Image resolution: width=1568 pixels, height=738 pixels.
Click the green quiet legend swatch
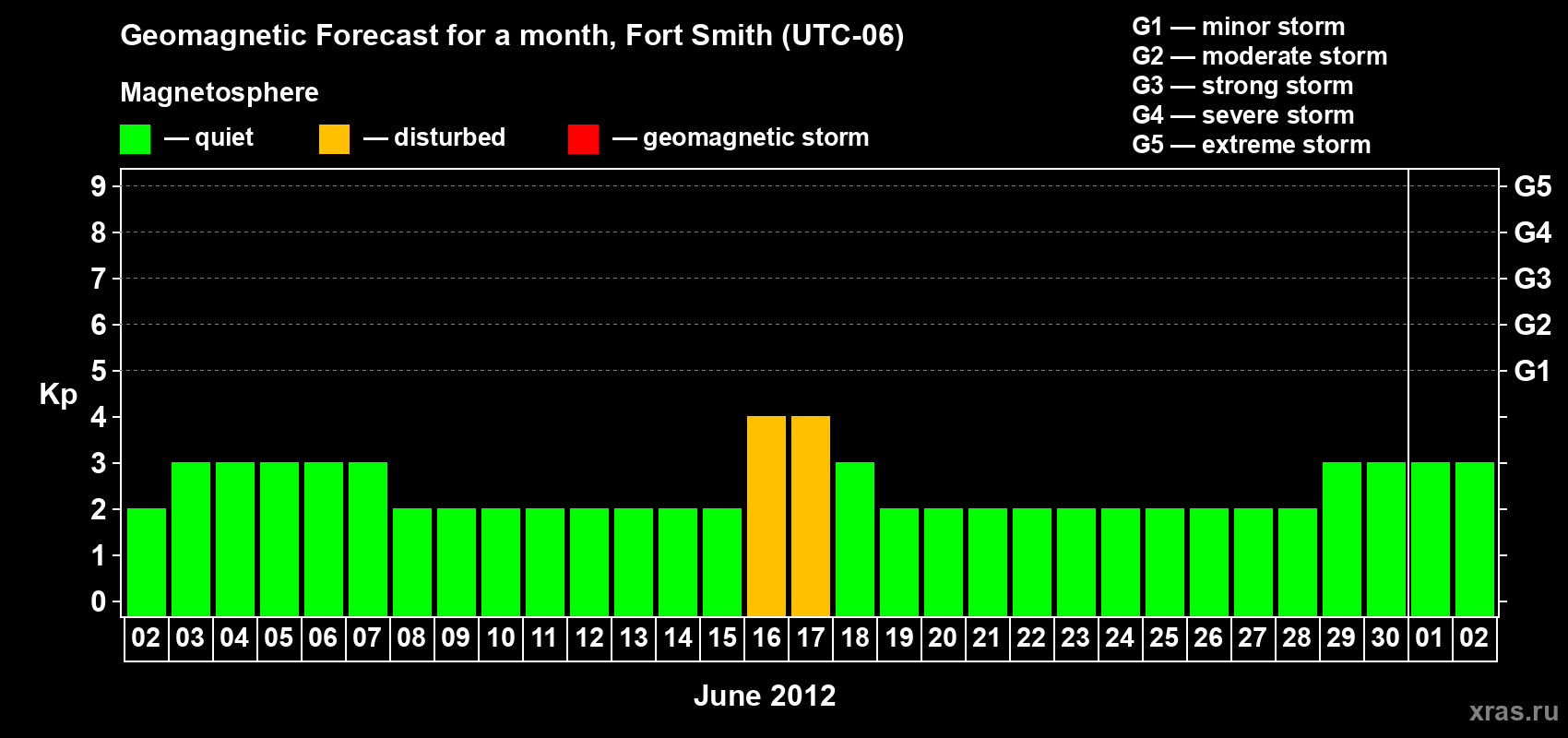pos(135,139)
